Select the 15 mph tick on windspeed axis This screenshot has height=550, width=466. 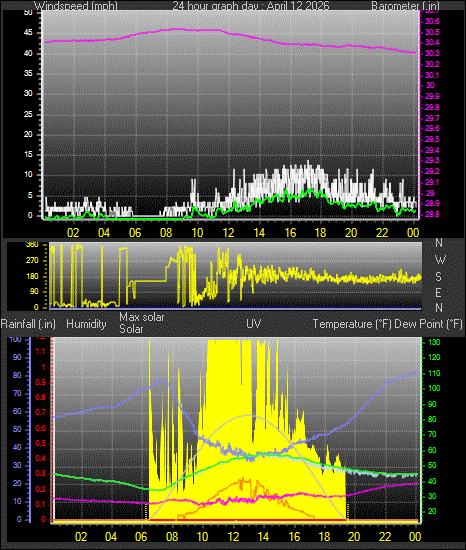[x=28, y=154]
